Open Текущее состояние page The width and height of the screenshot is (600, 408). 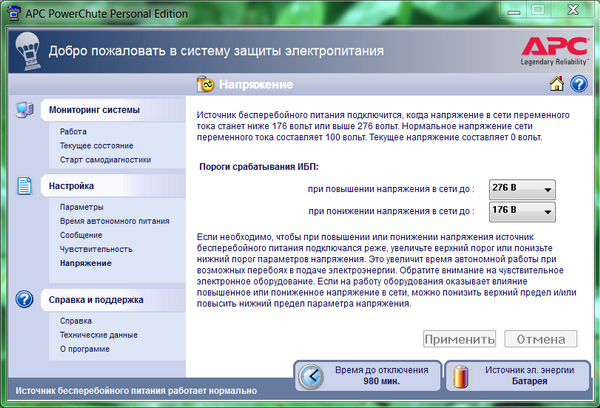pyautogui.click(x=96, y=146)
